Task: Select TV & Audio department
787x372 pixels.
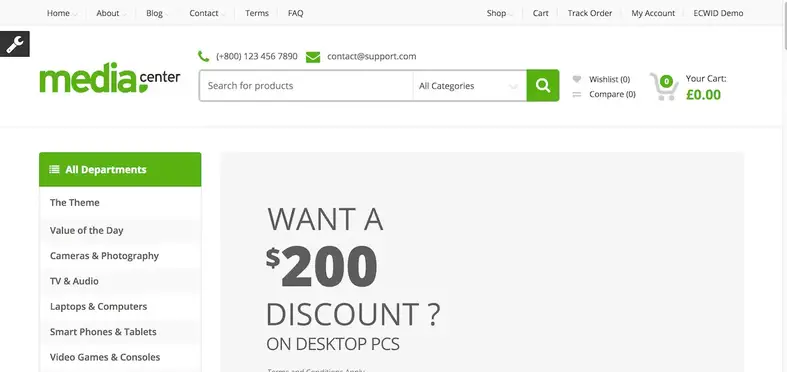Action: tap(74, 281)
